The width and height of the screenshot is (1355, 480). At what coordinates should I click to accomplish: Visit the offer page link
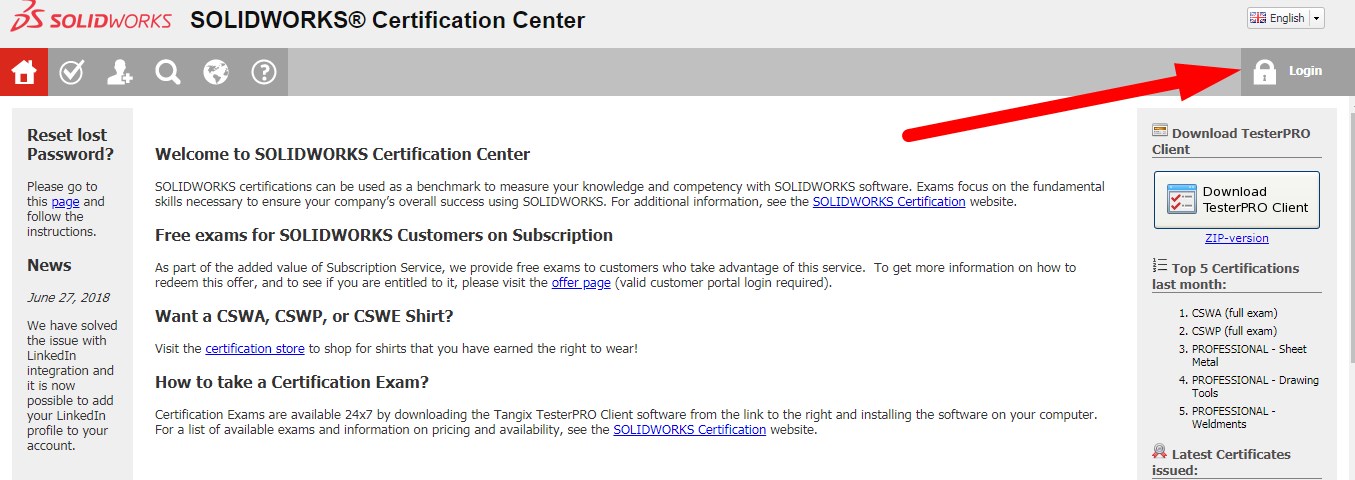pos(581,282)
